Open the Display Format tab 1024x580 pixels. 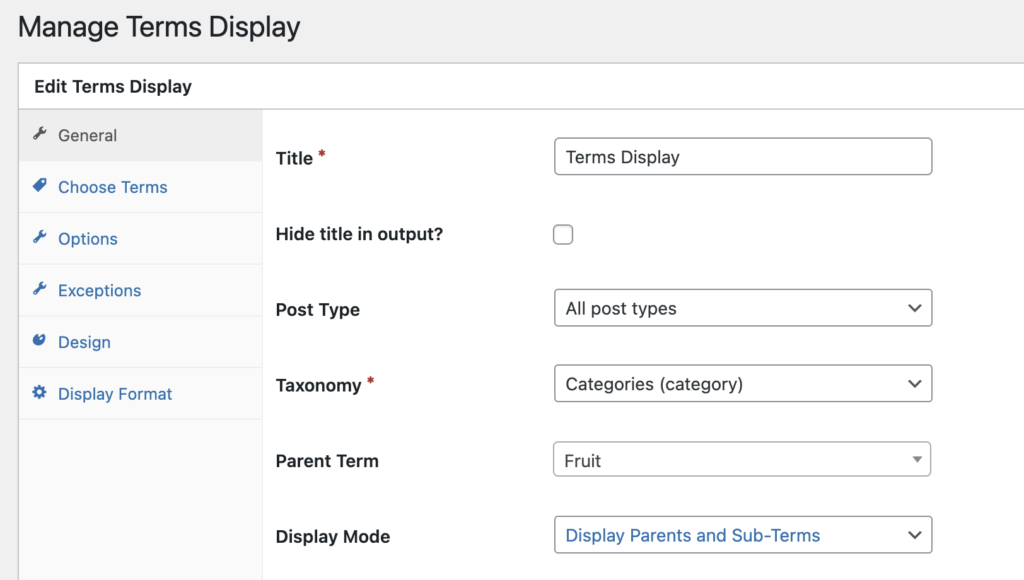tap(114, 393)
